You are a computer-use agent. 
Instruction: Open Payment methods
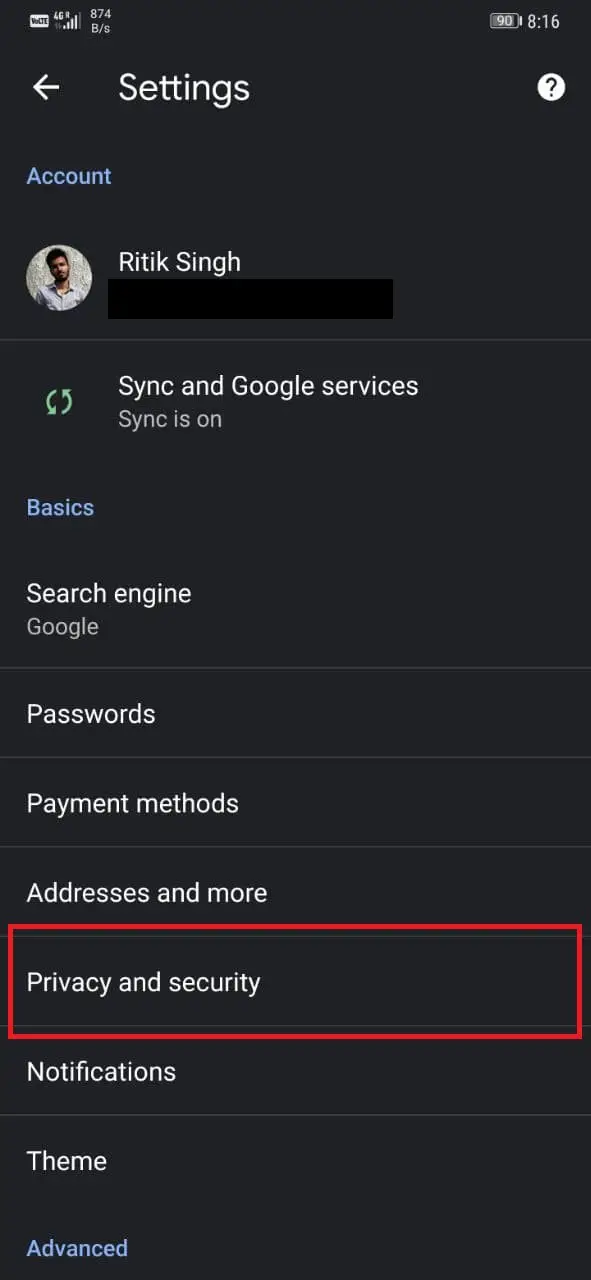pos(295,803)
